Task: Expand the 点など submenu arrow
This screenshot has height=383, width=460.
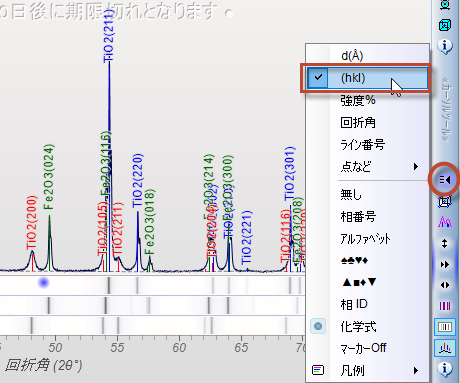Action: 416,166
